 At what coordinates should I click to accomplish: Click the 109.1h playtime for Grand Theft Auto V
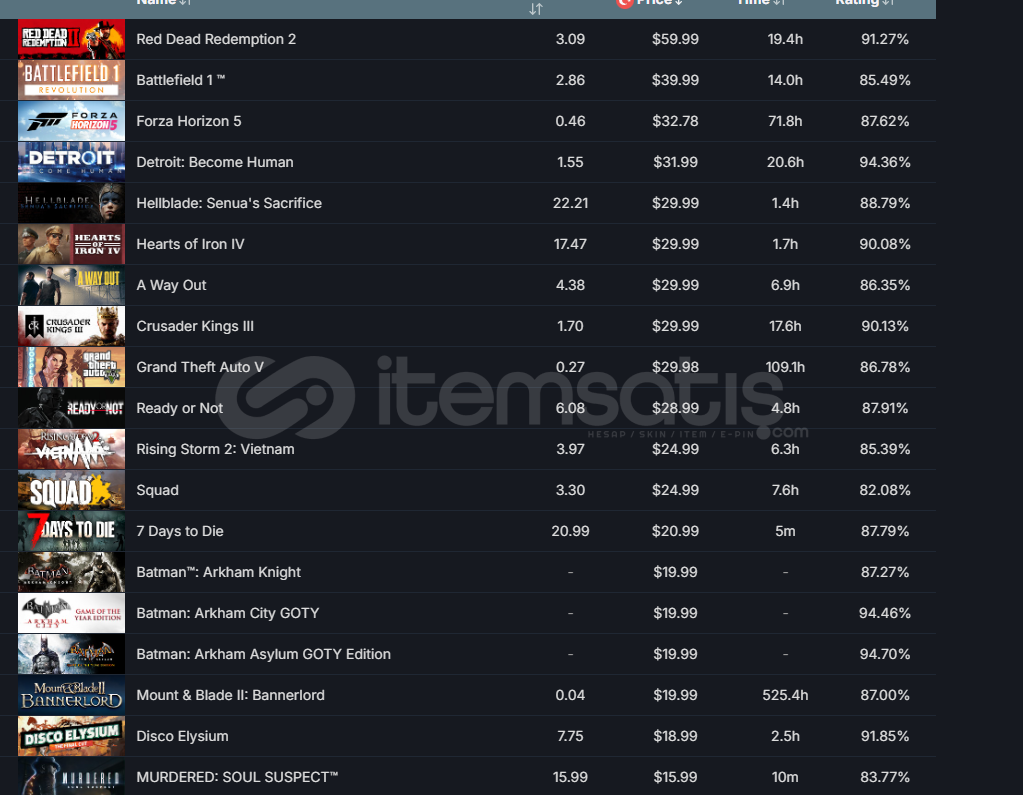[785, 368]
